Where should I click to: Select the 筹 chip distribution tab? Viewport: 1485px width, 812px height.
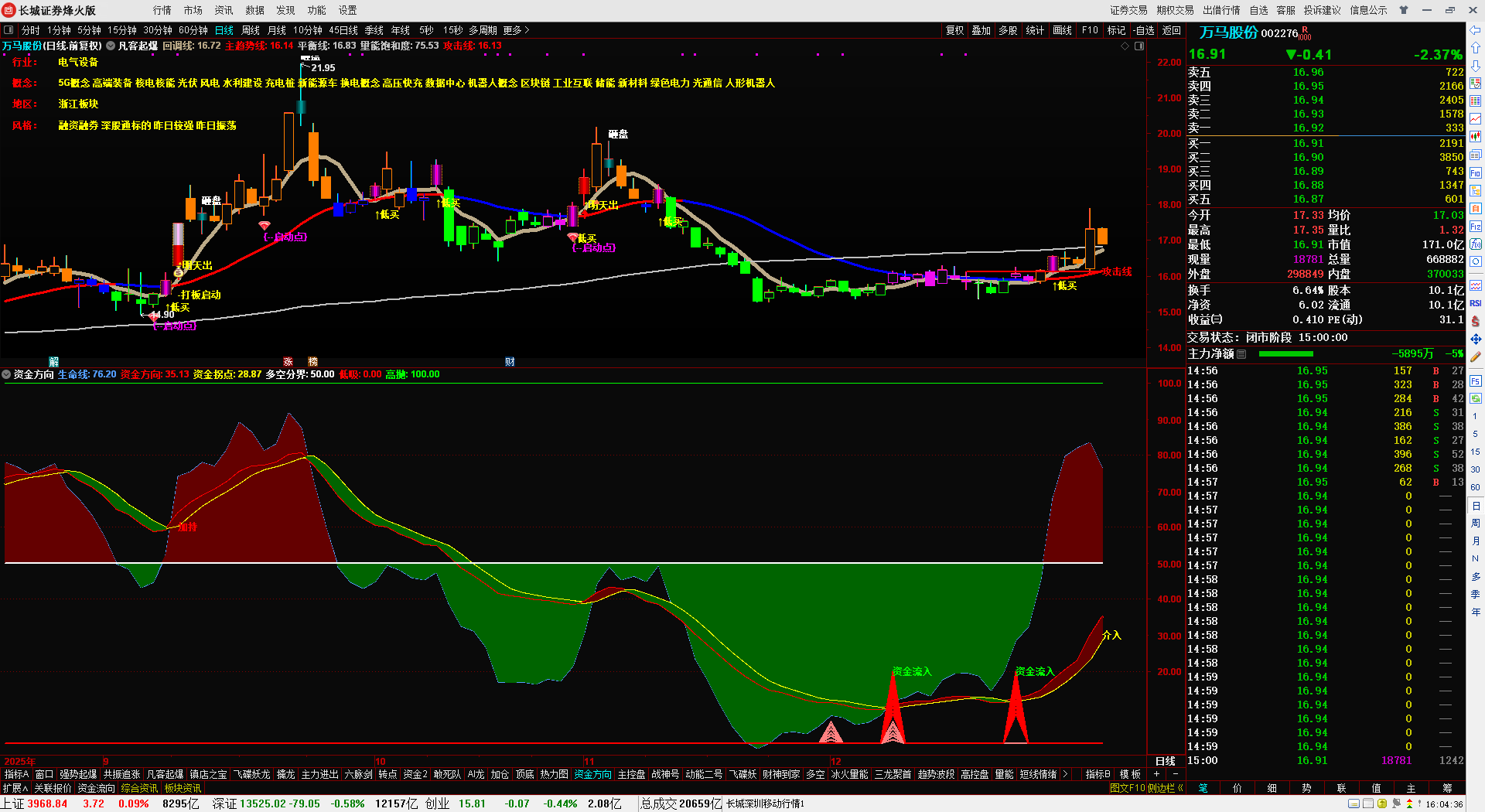coord(1447,788)
